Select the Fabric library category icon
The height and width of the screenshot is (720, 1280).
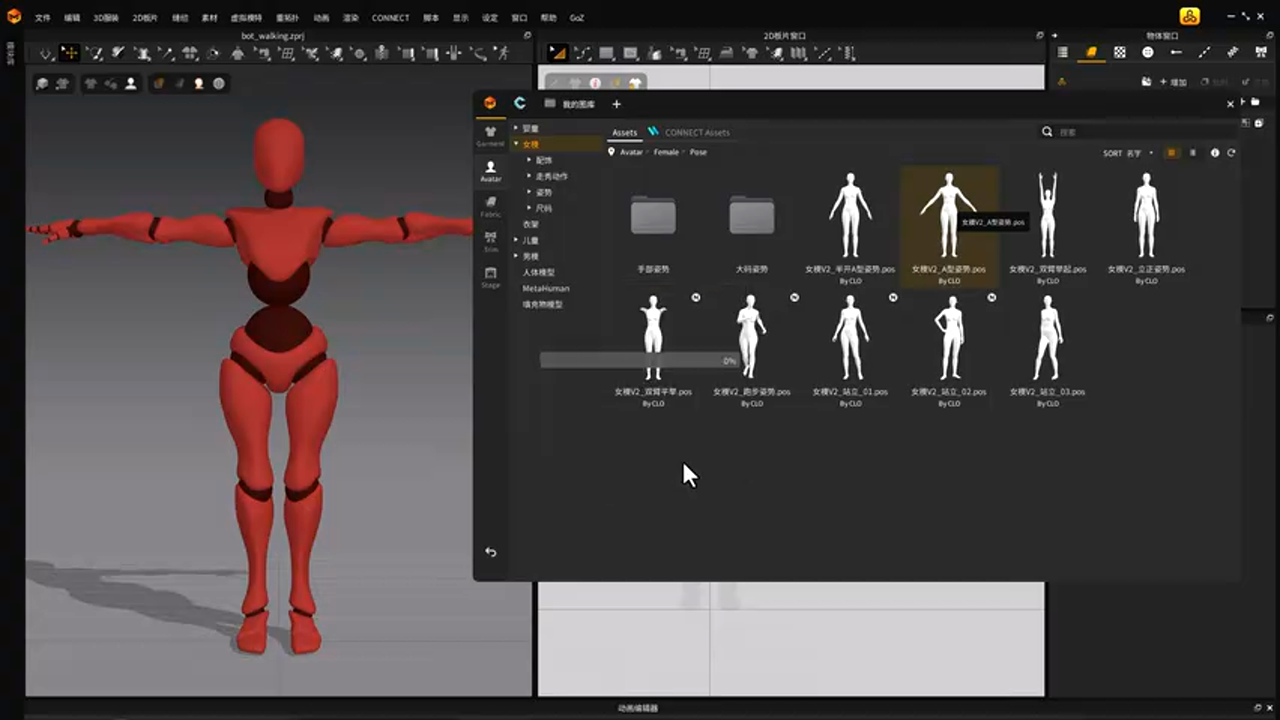click(490, 205)
